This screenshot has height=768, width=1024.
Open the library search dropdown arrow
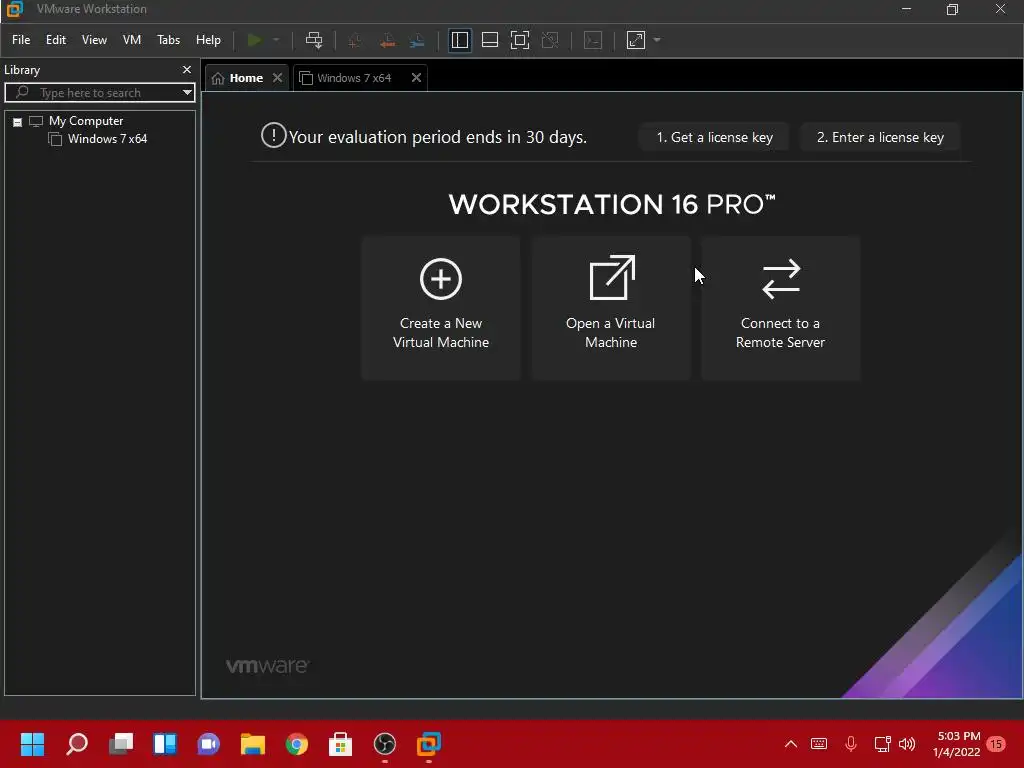coord(187,93)
